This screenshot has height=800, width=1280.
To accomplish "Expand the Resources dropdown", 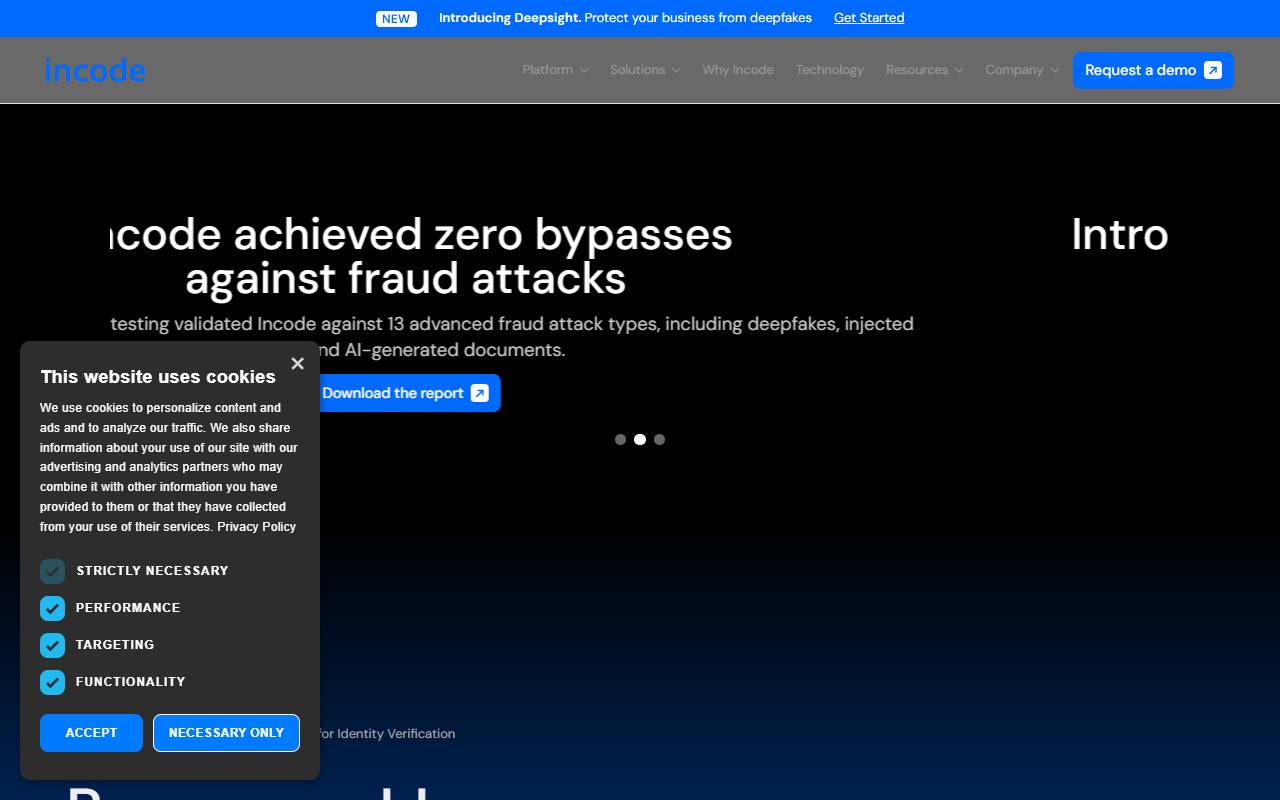I will pos(924,70).
